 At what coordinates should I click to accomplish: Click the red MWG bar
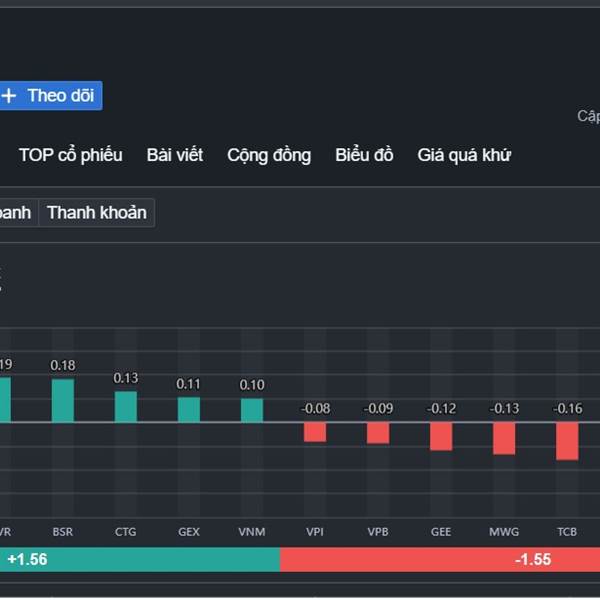[x=504, y=439]
